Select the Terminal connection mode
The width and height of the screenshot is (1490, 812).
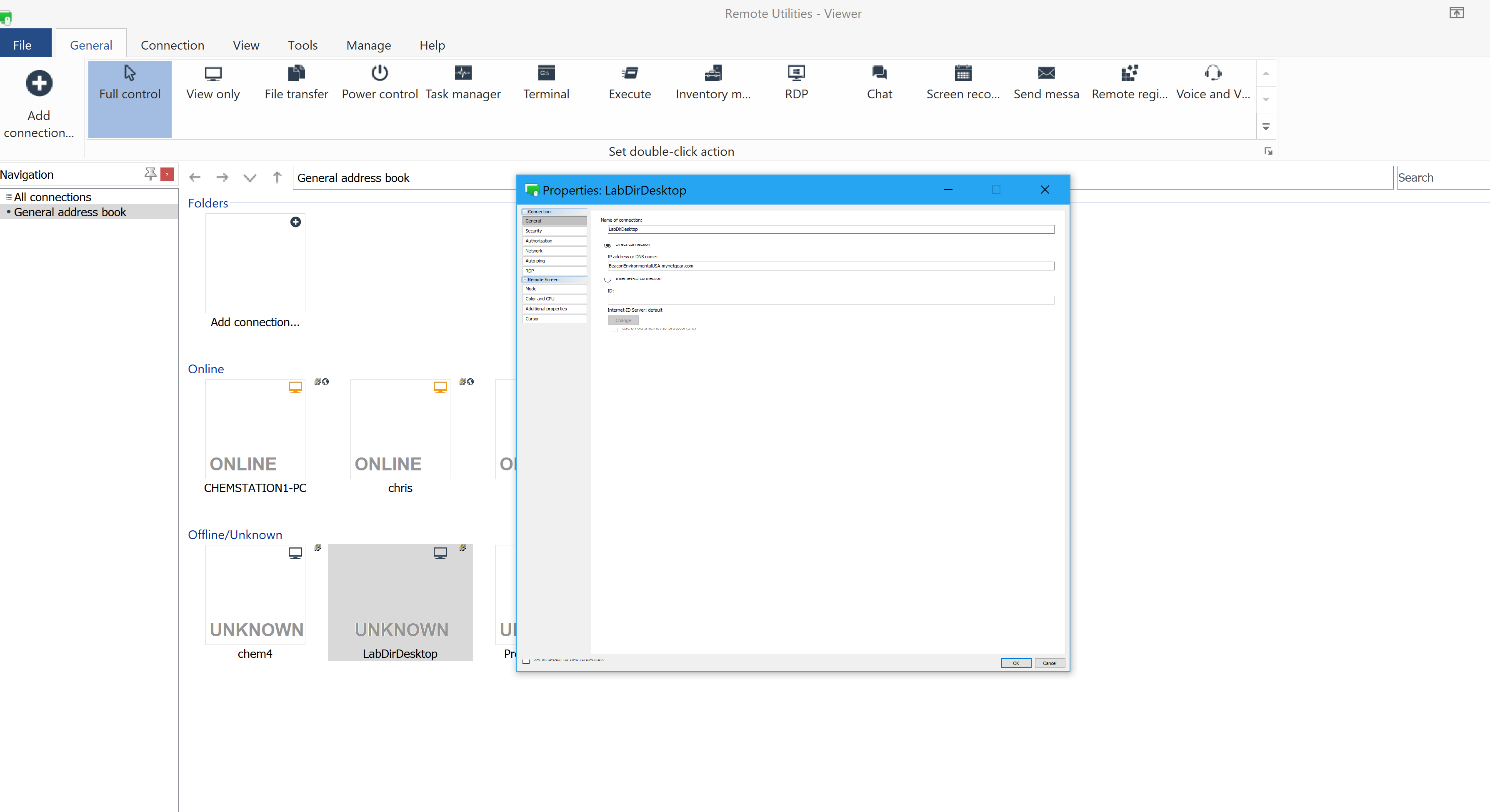click(x=546, y=73)
